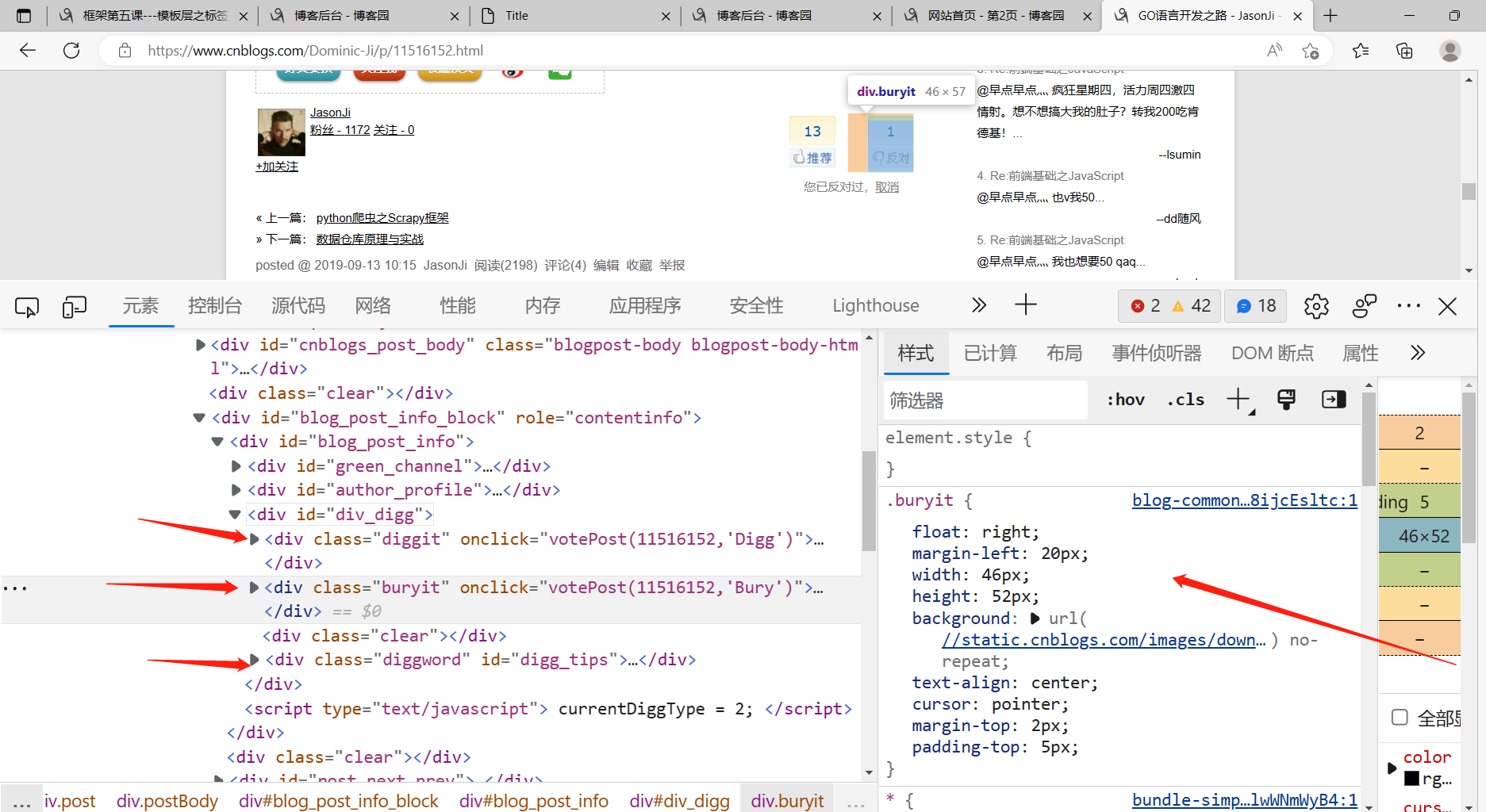Click the 推荐 digg vote box
This screenshot has width=1486, height=812.
[x=812, y=142]
